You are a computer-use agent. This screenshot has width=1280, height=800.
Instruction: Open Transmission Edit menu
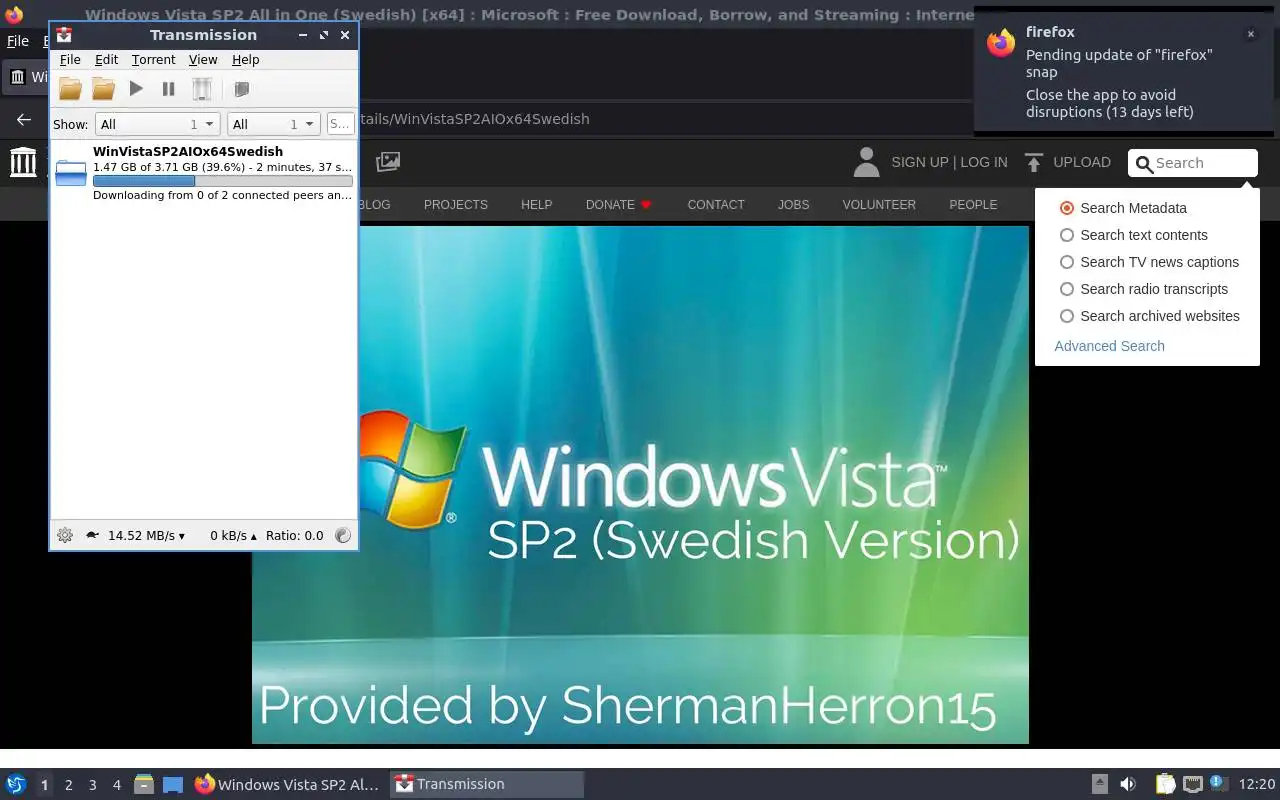[106, 60]
